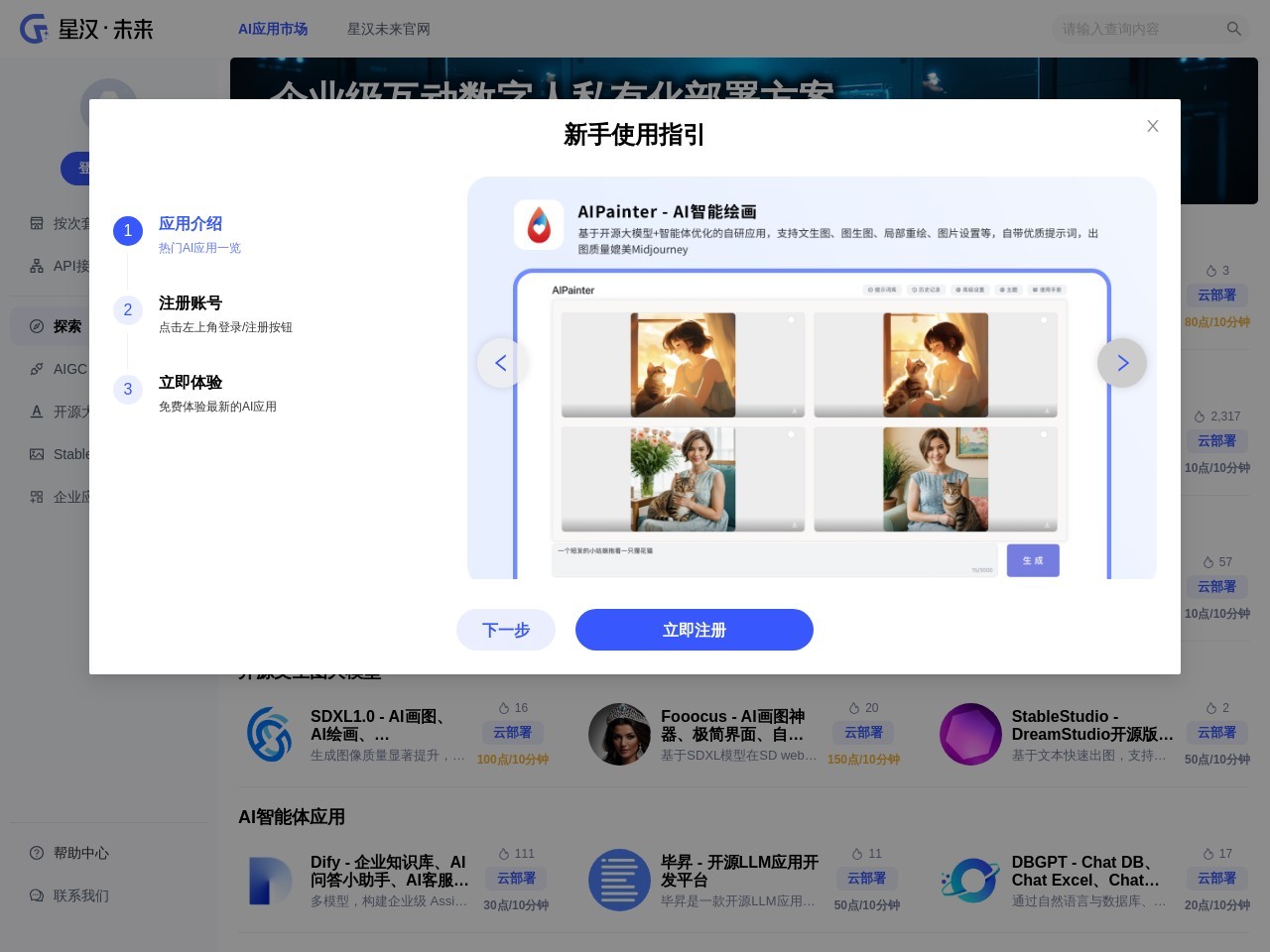Click the right arrow in the tutorial carousel
This screenshot has width=1270, height=952.
(1122, 363)
